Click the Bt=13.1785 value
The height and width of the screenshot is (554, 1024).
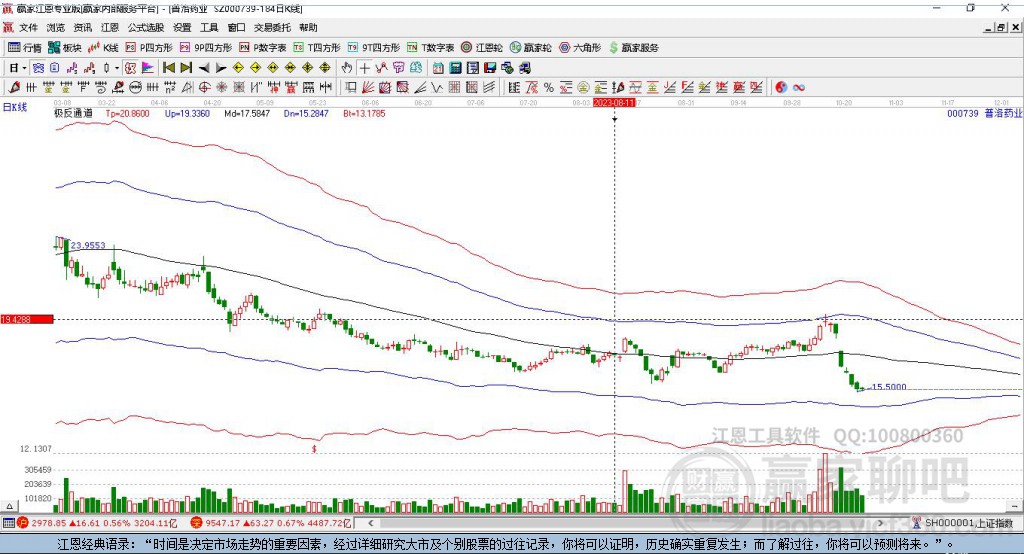coord(364,113)
